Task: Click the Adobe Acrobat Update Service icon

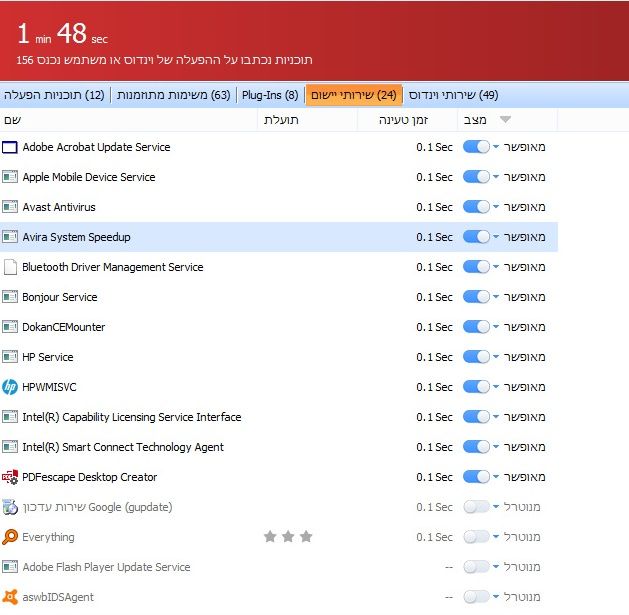Action: [x=10, y=147]
